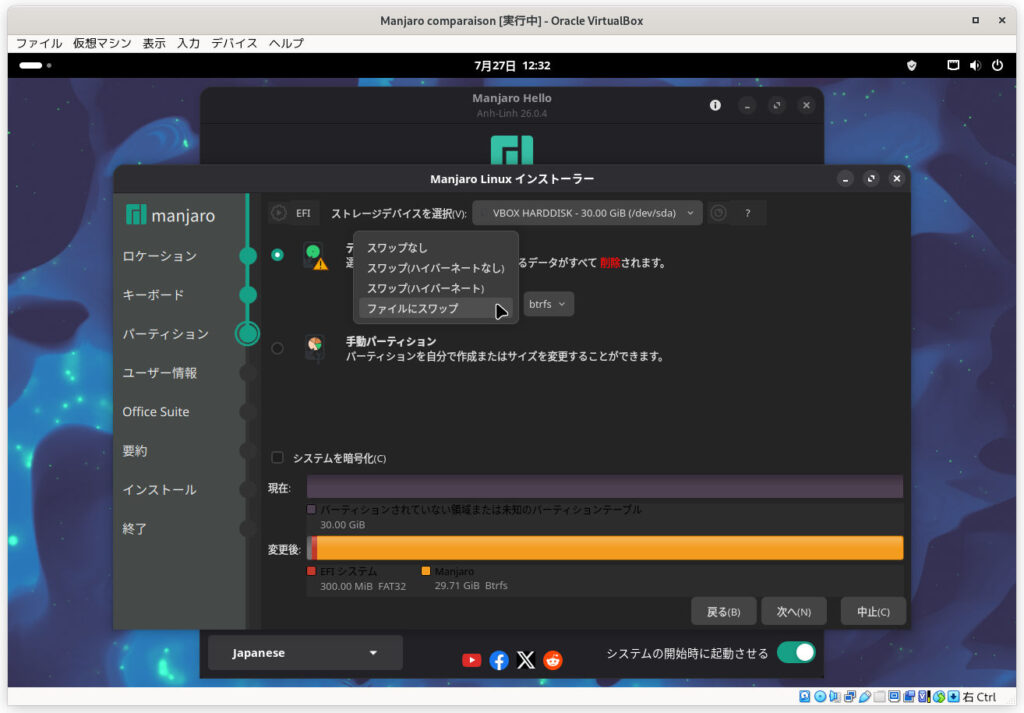Open VirtualBox 表示 menu
Viewport: 1024px width, 713px height.
(154, 43)
